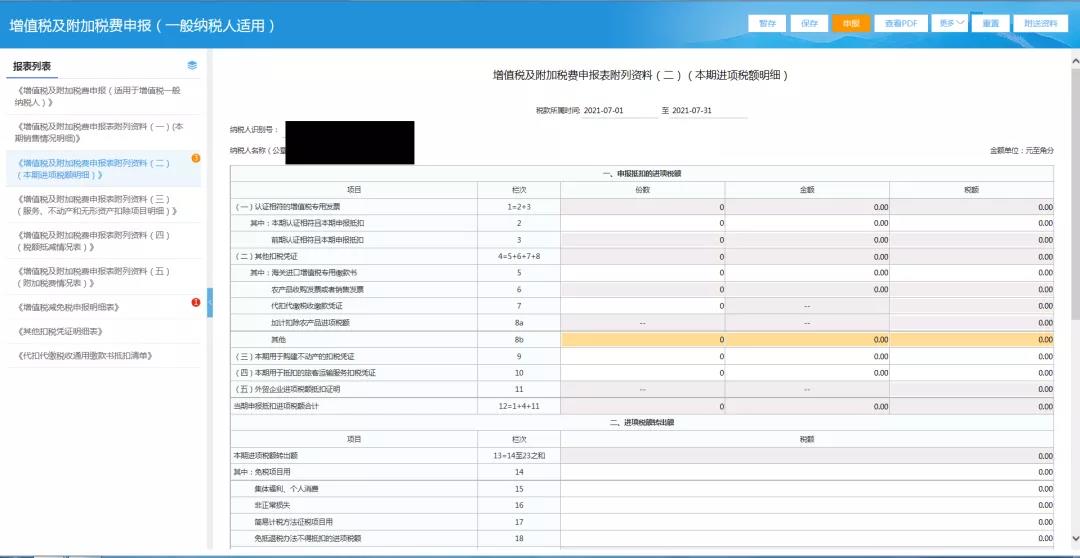Screen dimensions: 1080x558
Task: Click the red badge on 增值税减免税申报明细表
Action: (195, 302)
